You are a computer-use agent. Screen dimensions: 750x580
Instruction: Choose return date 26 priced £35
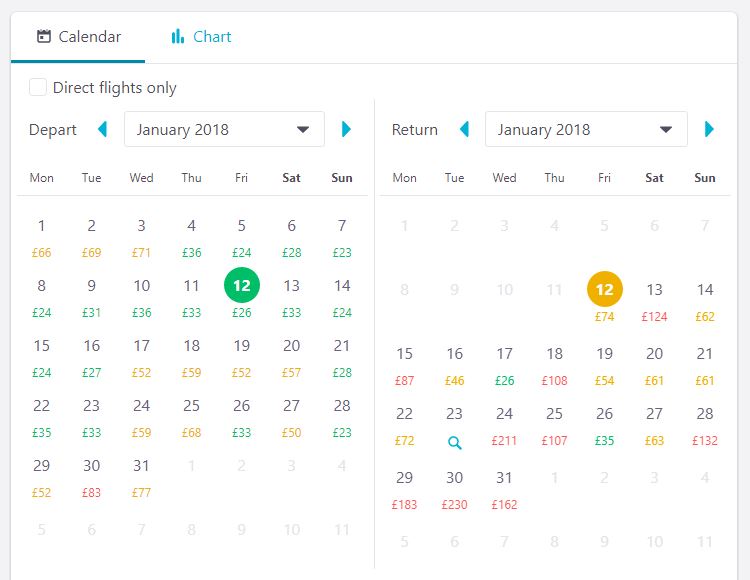(x=604, y=423)
